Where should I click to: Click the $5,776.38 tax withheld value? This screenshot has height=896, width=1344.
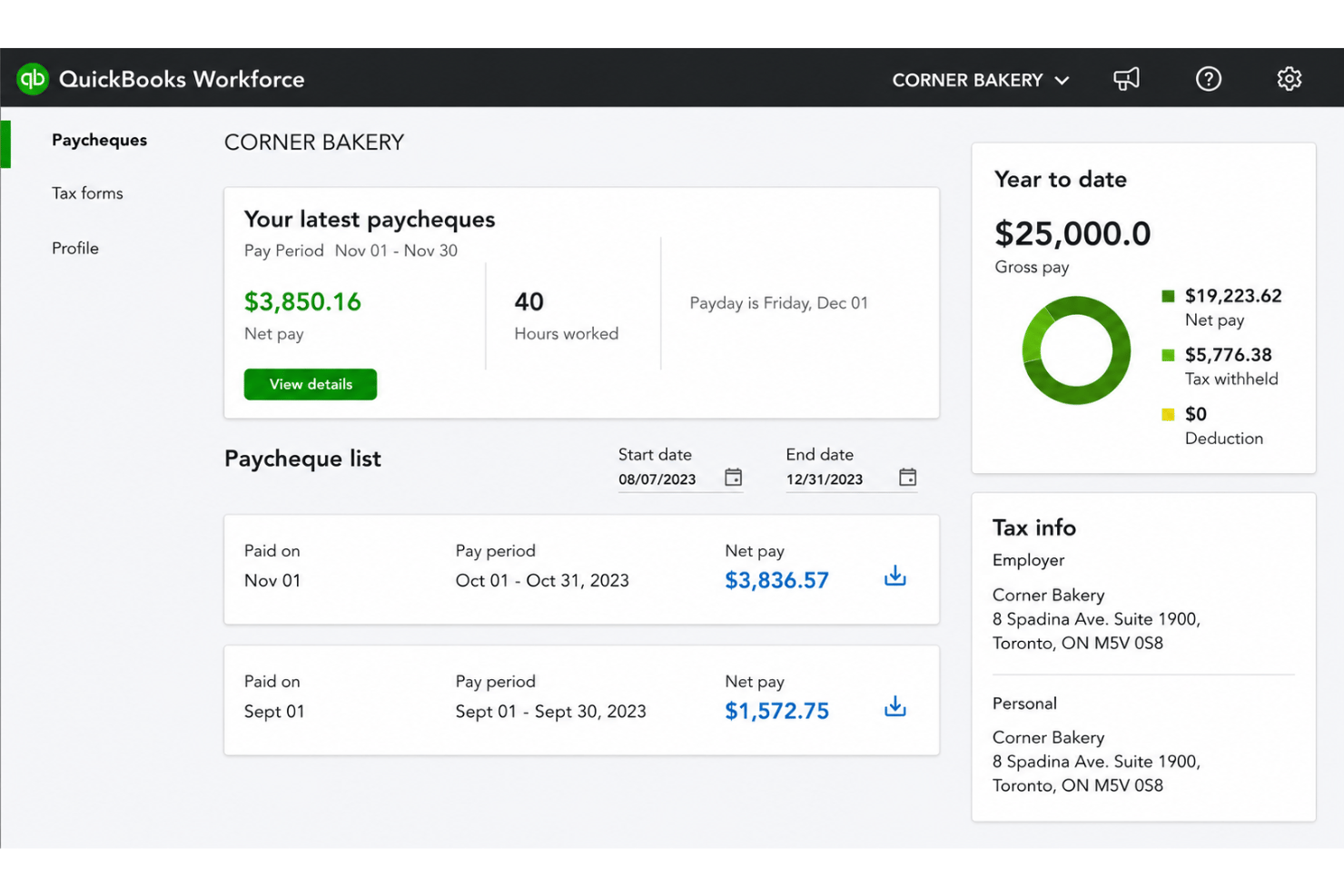click(1228, 355)
